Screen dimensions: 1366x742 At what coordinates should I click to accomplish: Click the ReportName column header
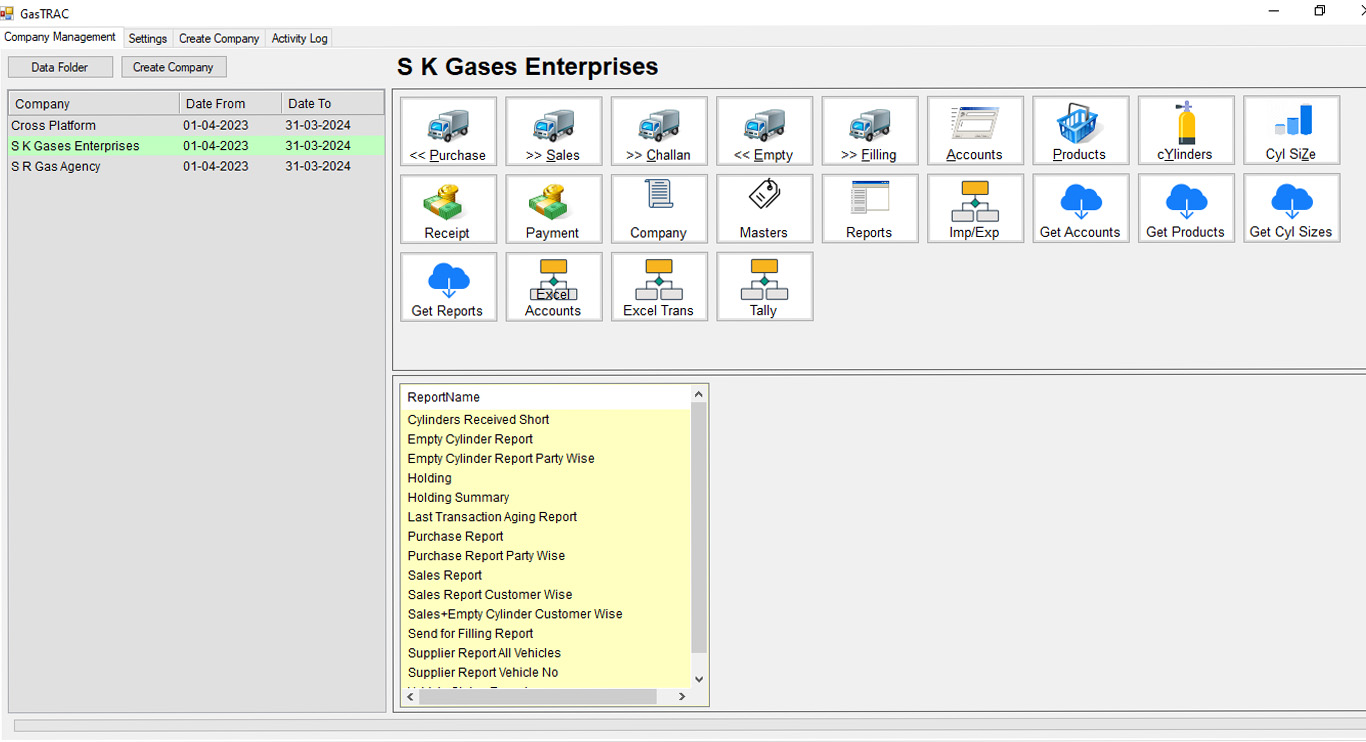coord(546,397)
